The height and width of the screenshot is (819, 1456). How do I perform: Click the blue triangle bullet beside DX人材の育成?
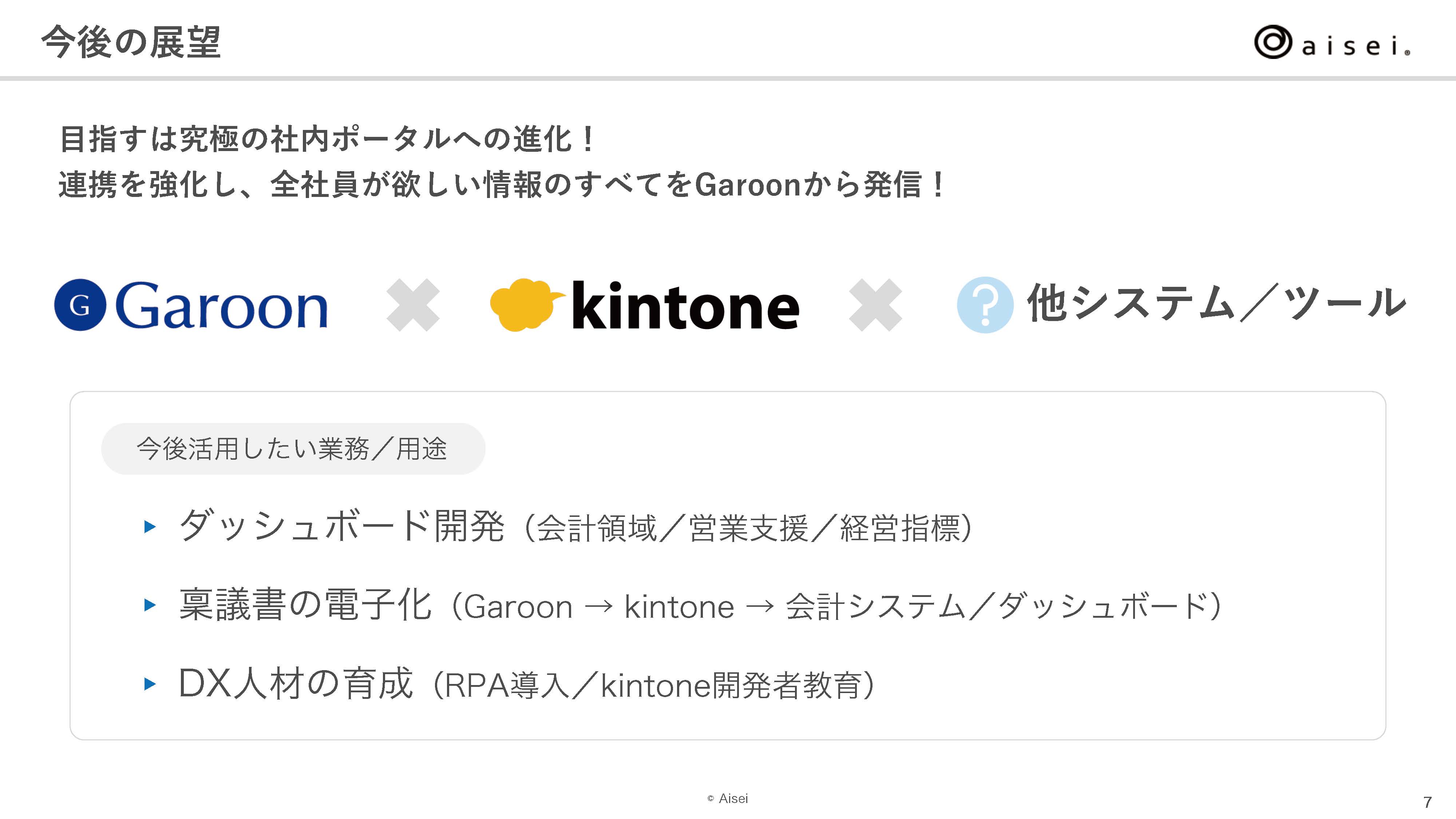pyautogui.click(x=150, y=684)
